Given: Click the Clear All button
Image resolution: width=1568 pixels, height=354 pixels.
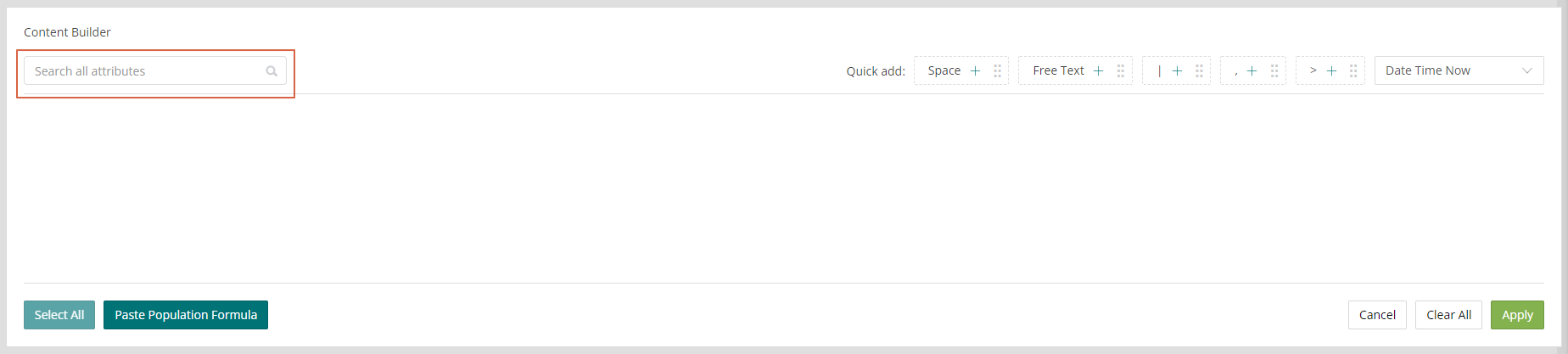Looking at the screenshot, I should click(1449, 315).
